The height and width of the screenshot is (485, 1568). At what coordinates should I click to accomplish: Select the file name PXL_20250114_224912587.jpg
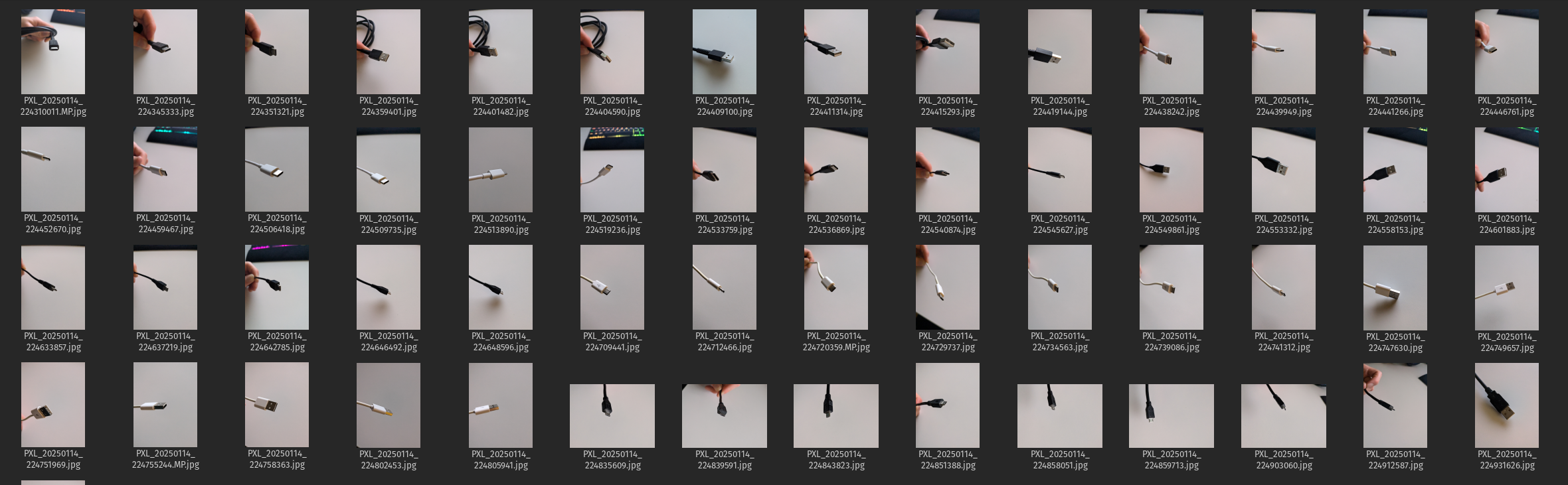point(1395,460)
